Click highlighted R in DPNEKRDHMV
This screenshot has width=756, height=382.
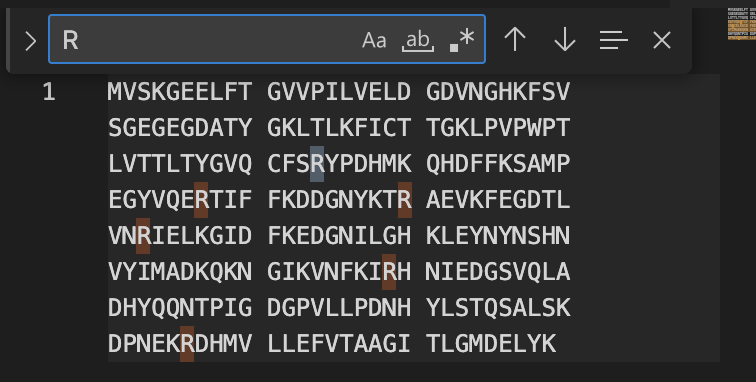(187, 344)
